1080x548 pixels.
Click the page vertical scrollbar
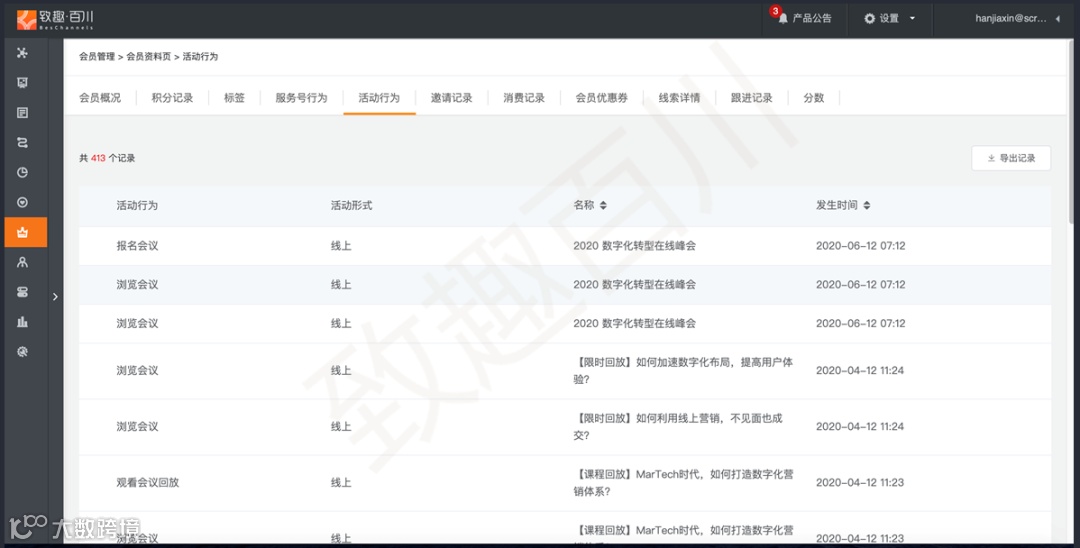pos(1070,131)
